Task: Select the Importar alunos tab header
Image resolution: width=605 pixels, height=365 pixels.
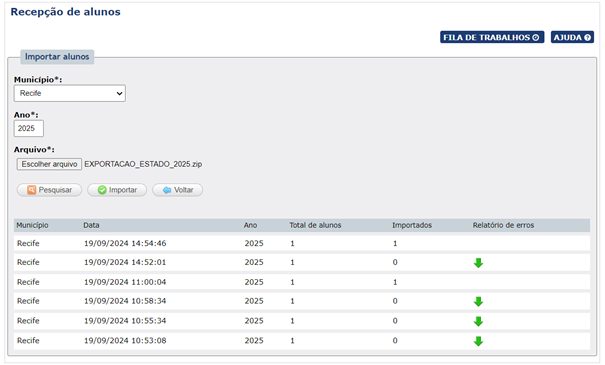Action: click(x=57, y=57)
